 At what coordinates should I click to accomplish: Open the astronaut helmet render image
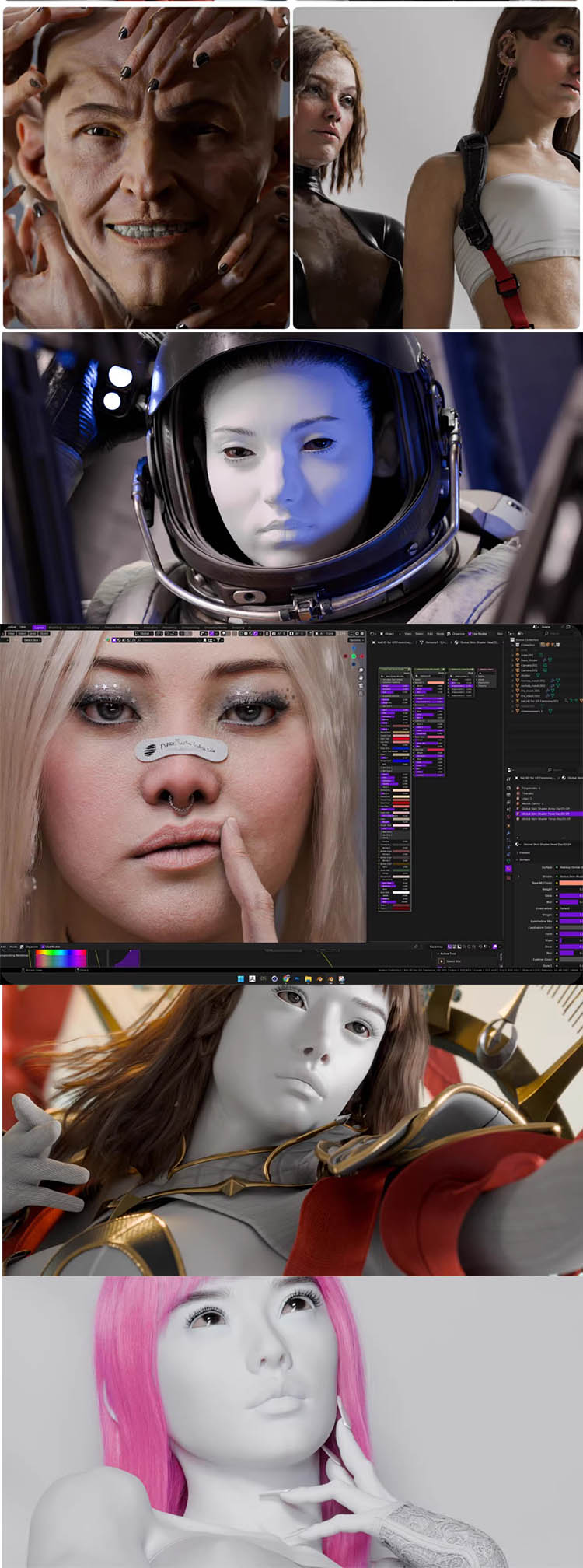[291, 477]
